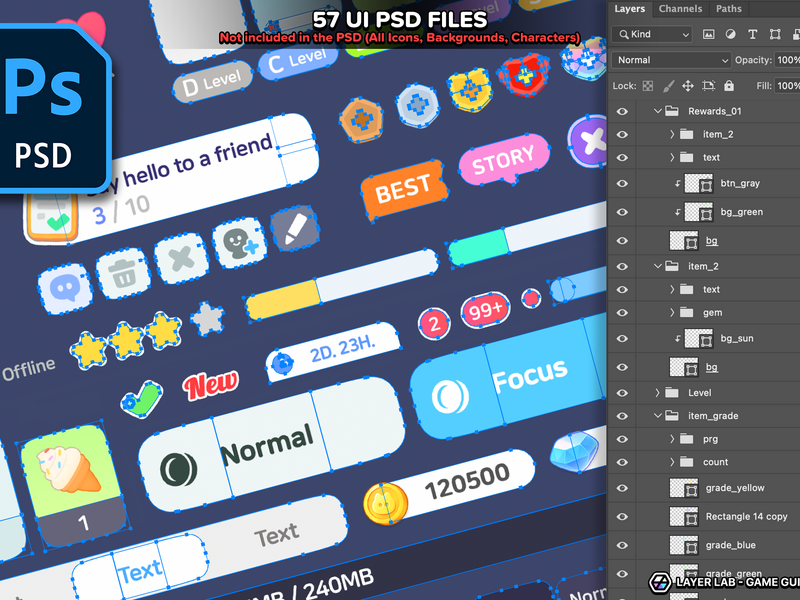Click the add friend icon button
The image size is (800, 600).
coord(240,243)
